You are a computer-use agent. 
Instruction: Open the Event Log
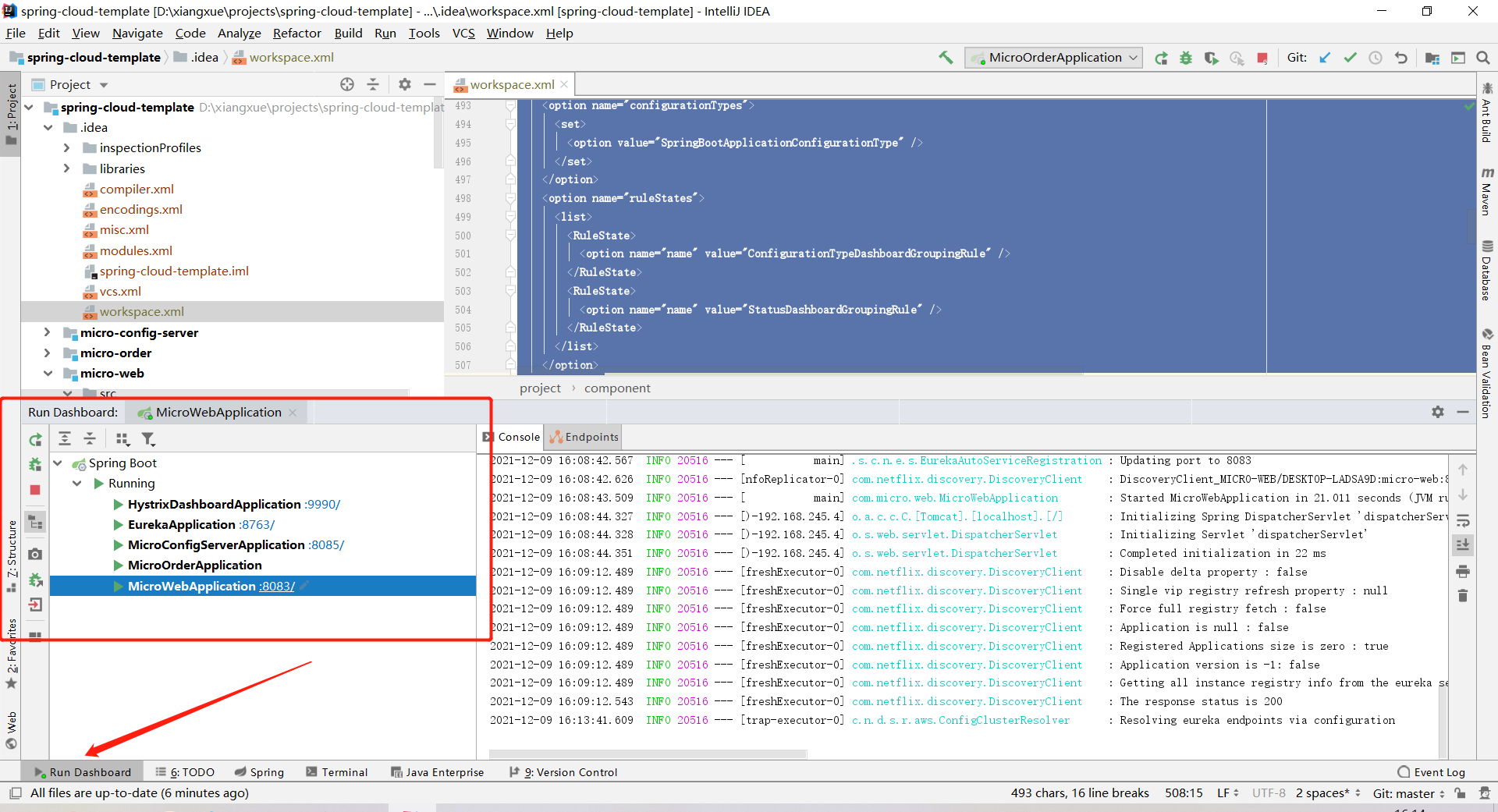pyautogui.click(x=1432, y=772)
